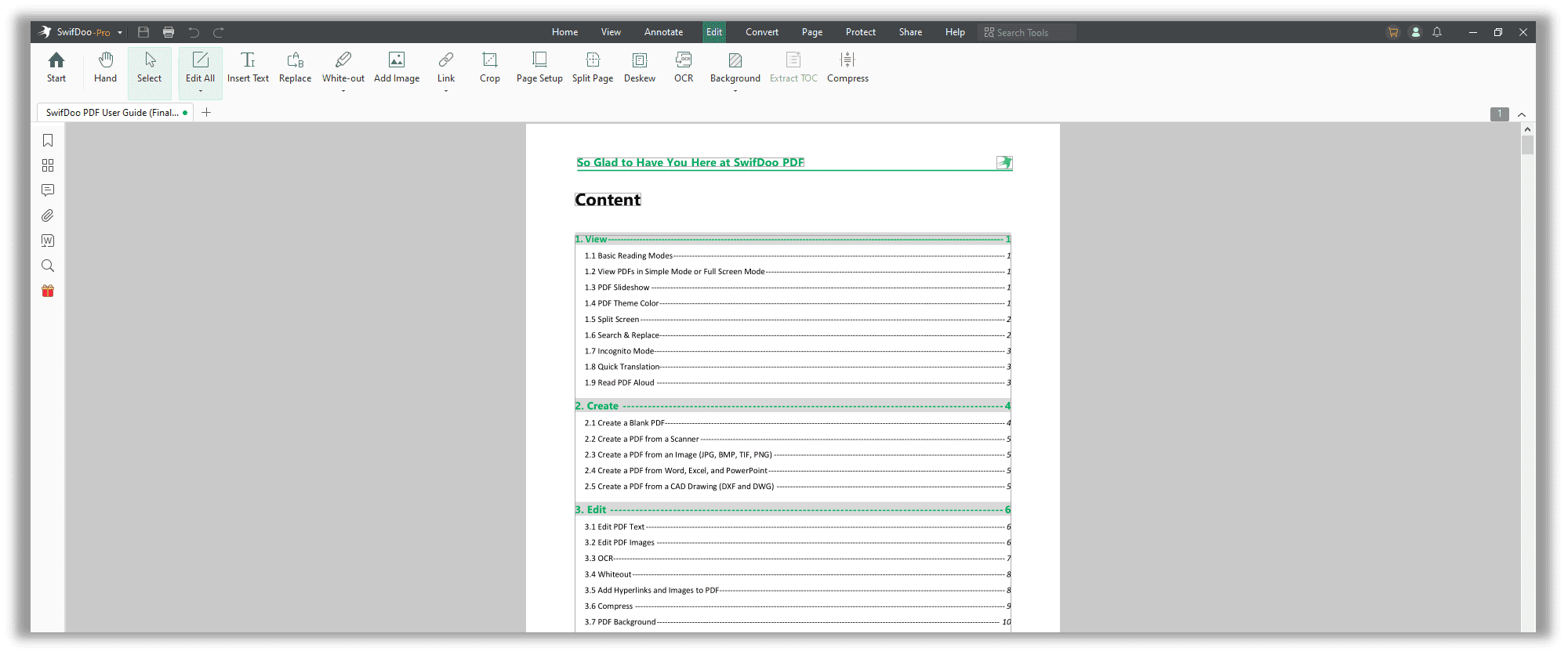Select the White-out tool
The image size is (1568, 655).
click(343, 67)
